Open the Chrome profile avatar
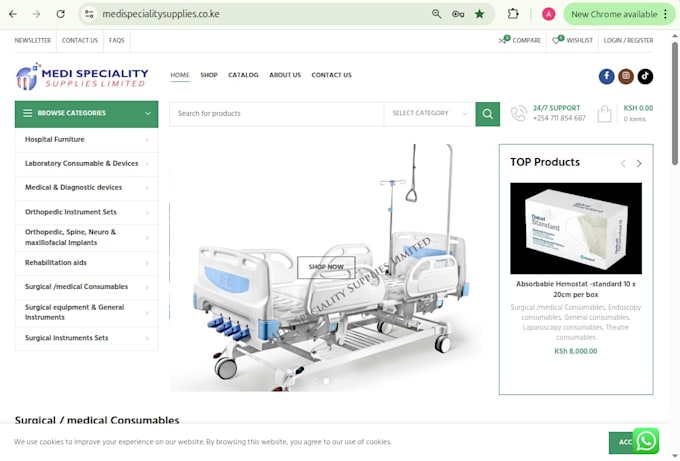 549,14
